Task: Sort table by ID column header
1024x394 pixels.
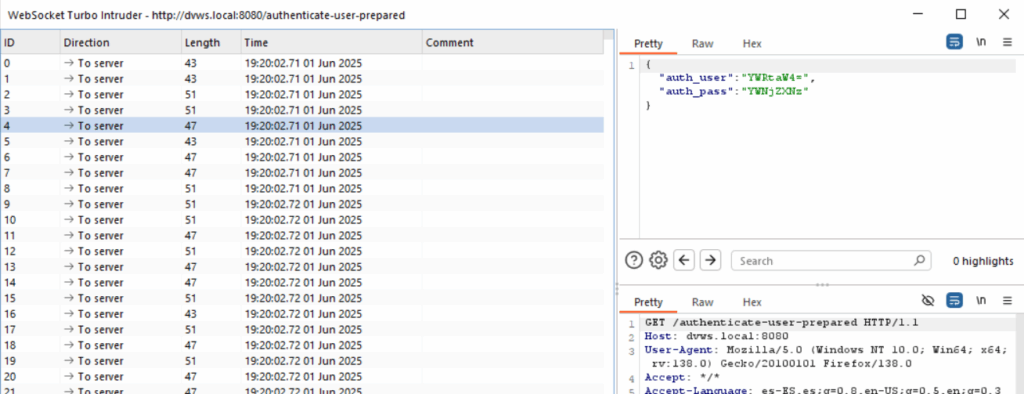Action: (30, 42)
